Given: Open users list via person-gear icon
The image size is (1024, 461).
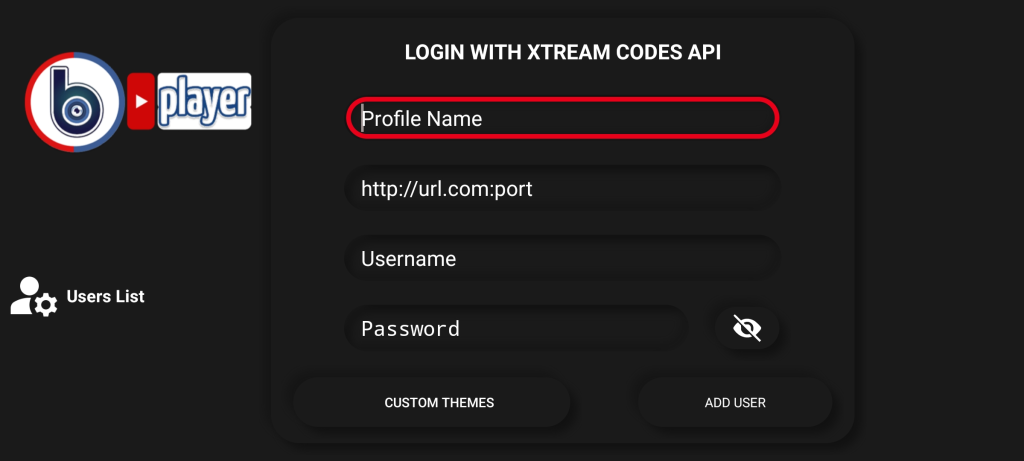Looking at the screenshot, I should point(34,297).
